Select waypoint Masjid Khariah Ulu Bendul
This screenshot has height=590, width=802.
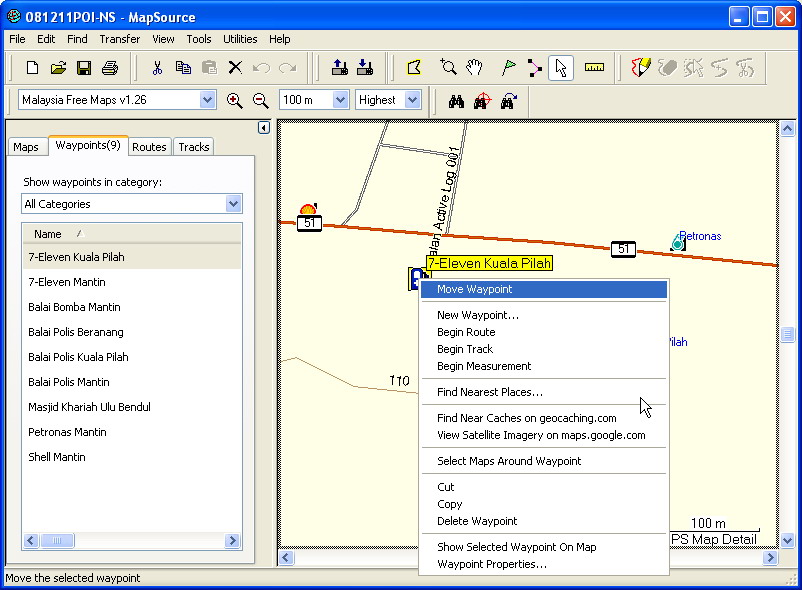(131, 407)
